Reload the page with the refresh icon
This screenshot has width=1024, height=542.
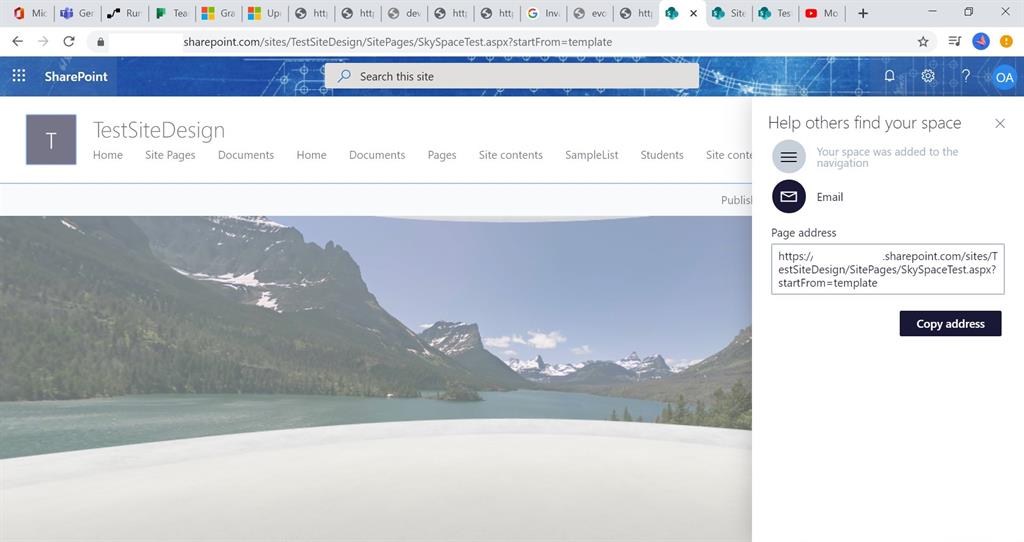click(69, 41)
